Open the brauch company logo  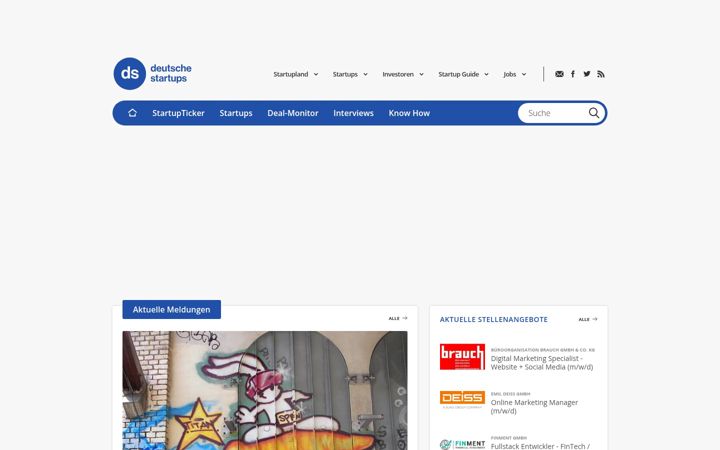462,357
